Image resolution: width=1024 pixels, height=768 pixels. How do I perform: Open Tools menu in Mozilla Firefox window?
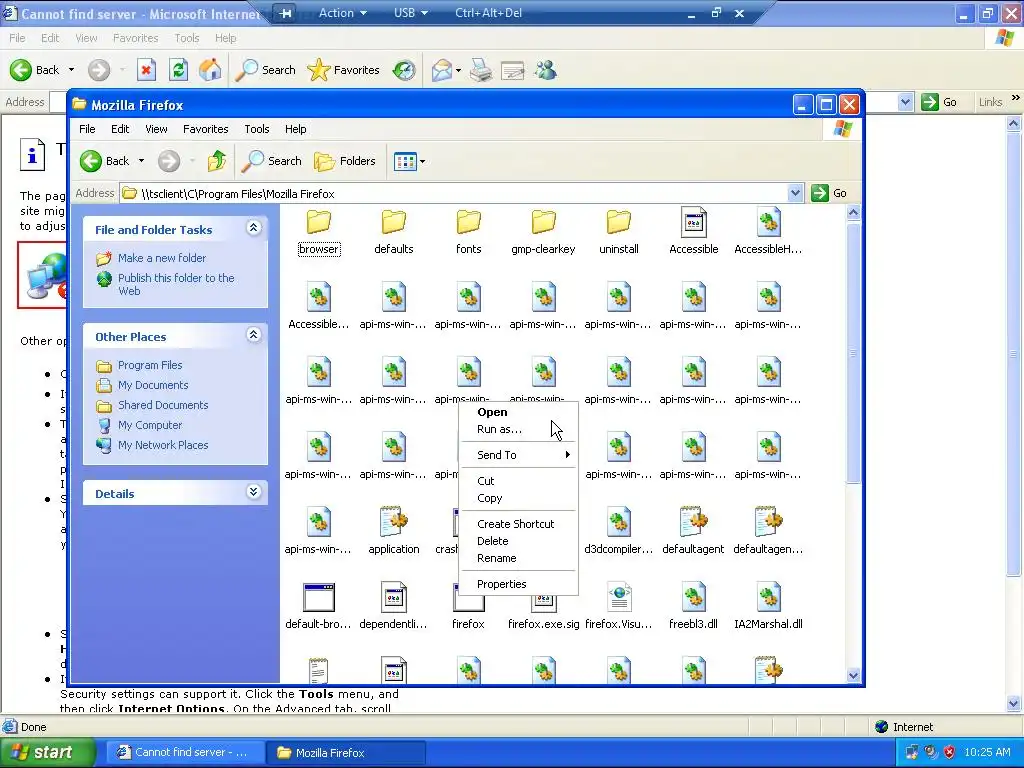coord(257,129)
